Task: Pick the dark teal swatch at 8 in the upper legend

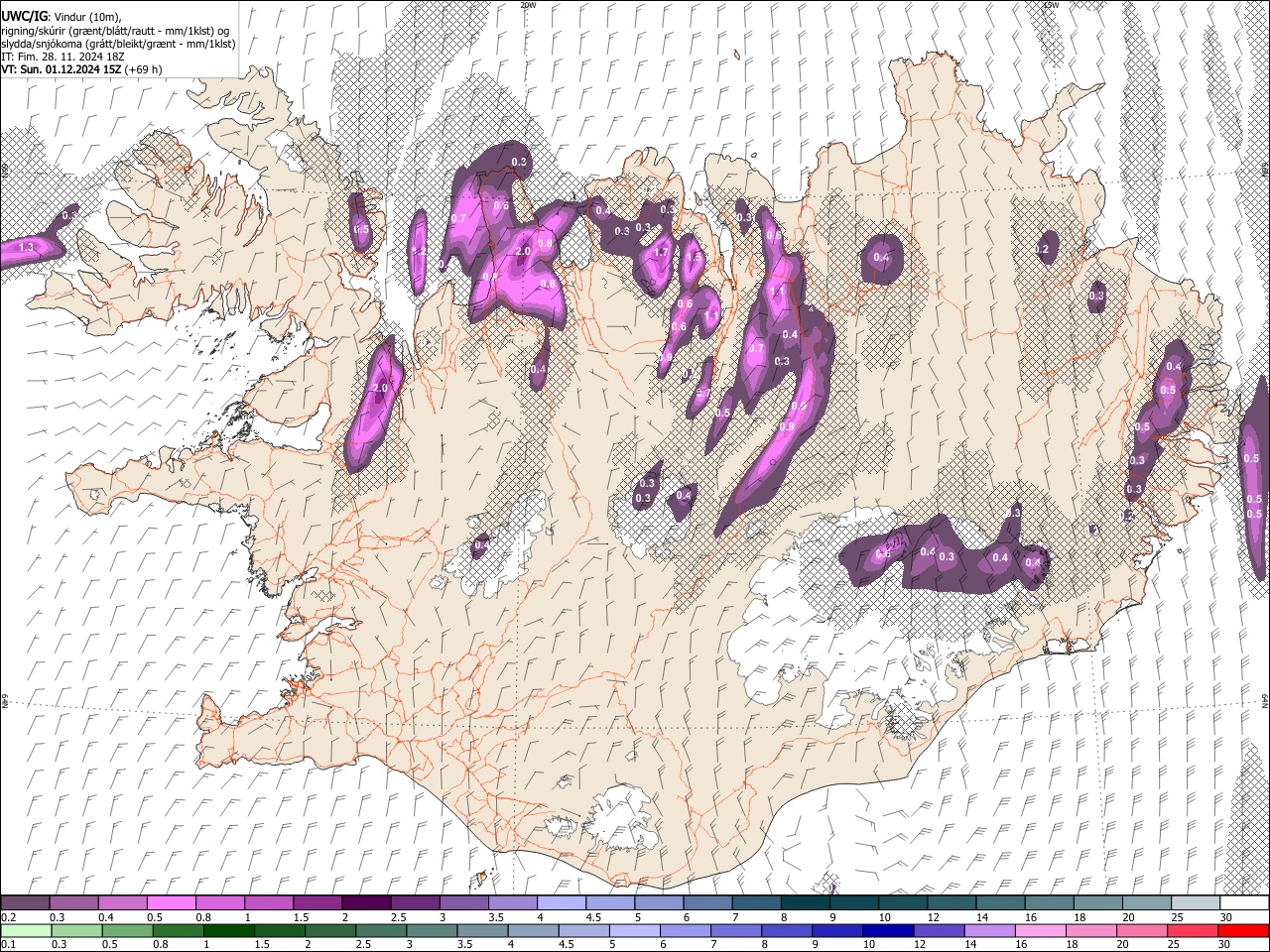Action: coord(806,903)
